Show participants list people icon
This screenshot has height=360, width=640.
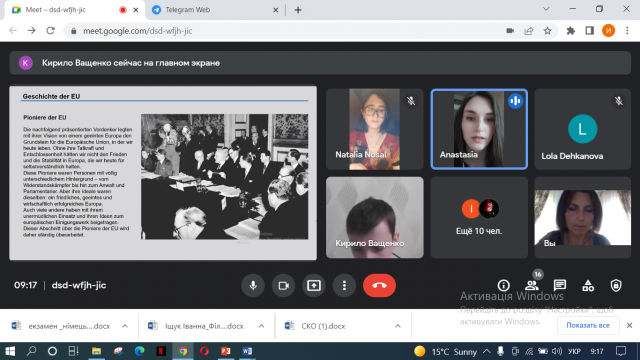pos(531,285)
